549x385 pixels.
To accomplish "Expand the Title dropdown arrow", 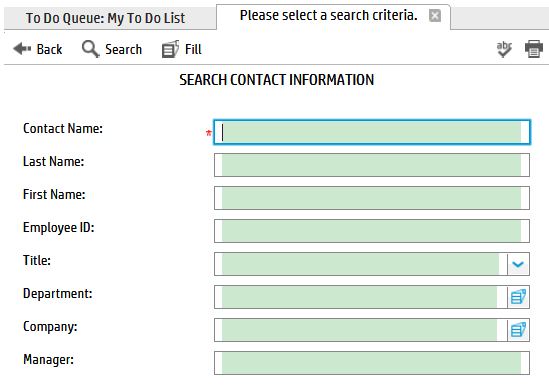I will (x=518, y=264).
